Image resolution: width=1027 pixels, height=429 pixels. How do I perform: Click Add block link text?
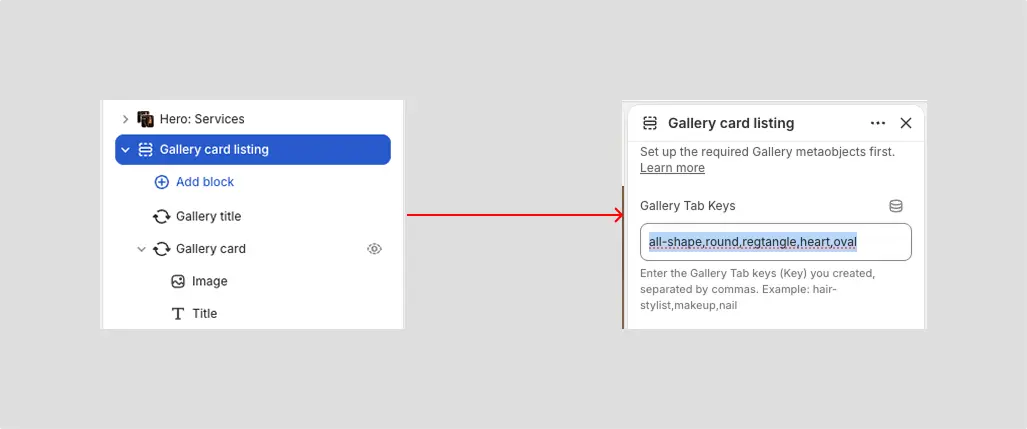tap(205, 182)
